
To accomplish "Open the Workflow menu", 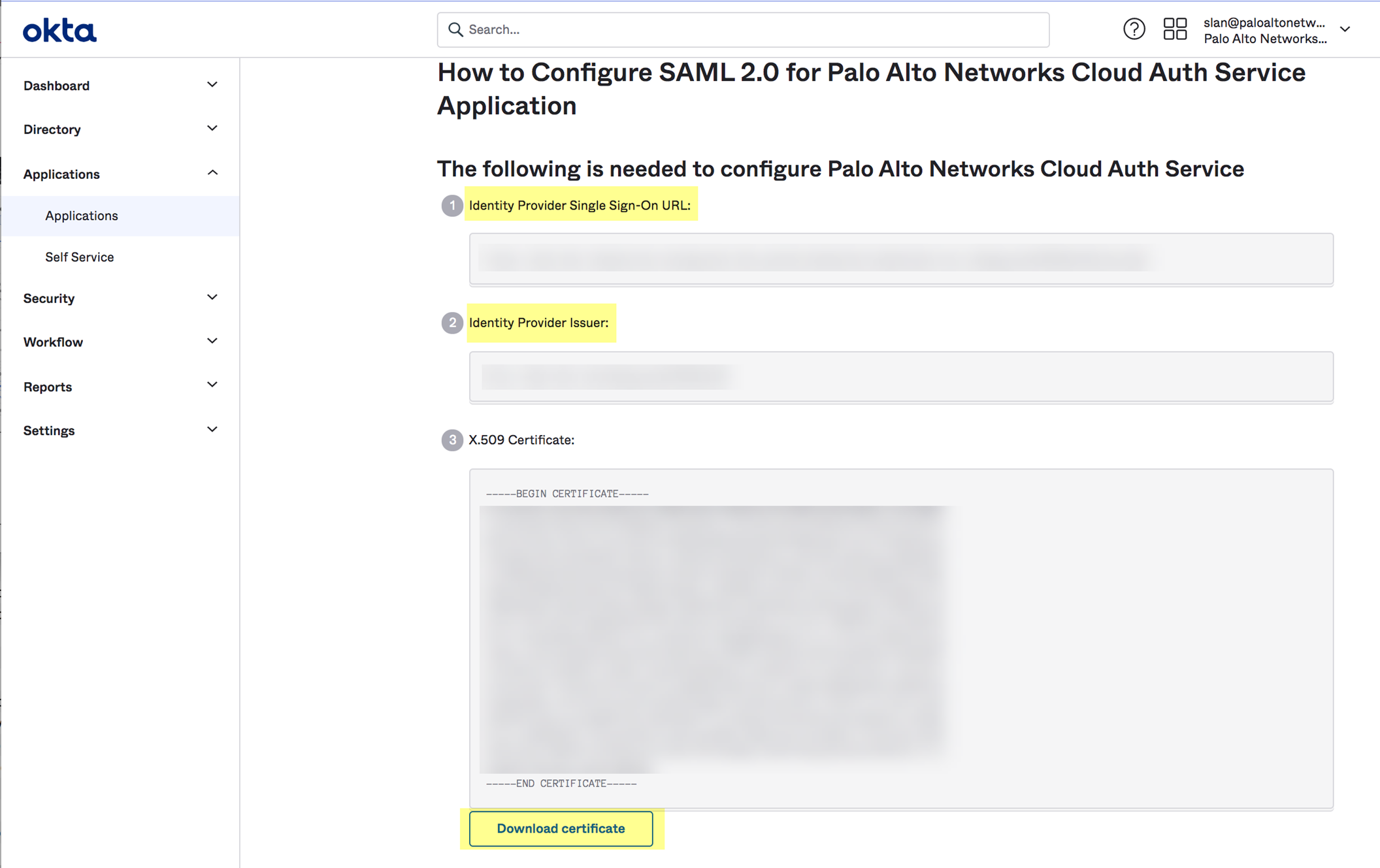I will point(120,342).
